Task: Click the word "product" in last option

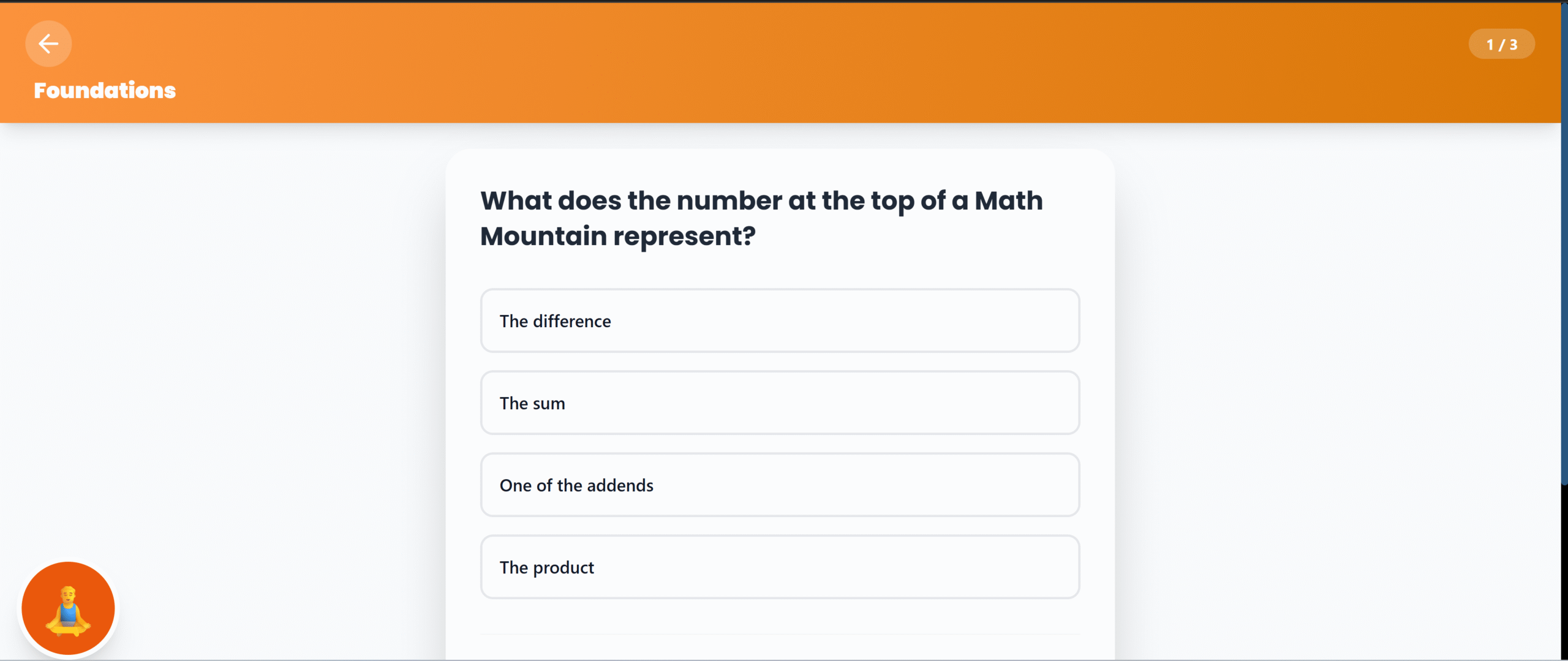Action: (x=563, y=568)
